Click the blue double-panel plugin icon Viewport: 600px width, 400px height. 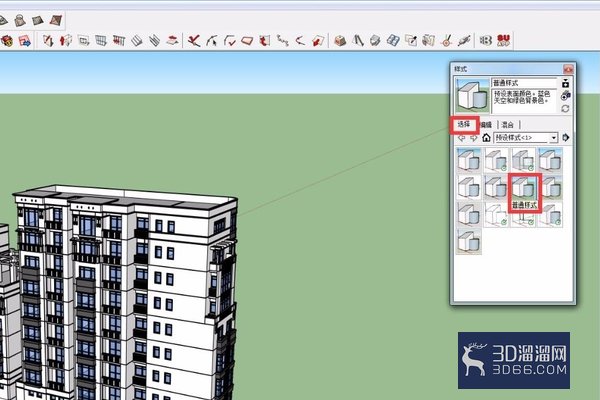click(393, 40)
